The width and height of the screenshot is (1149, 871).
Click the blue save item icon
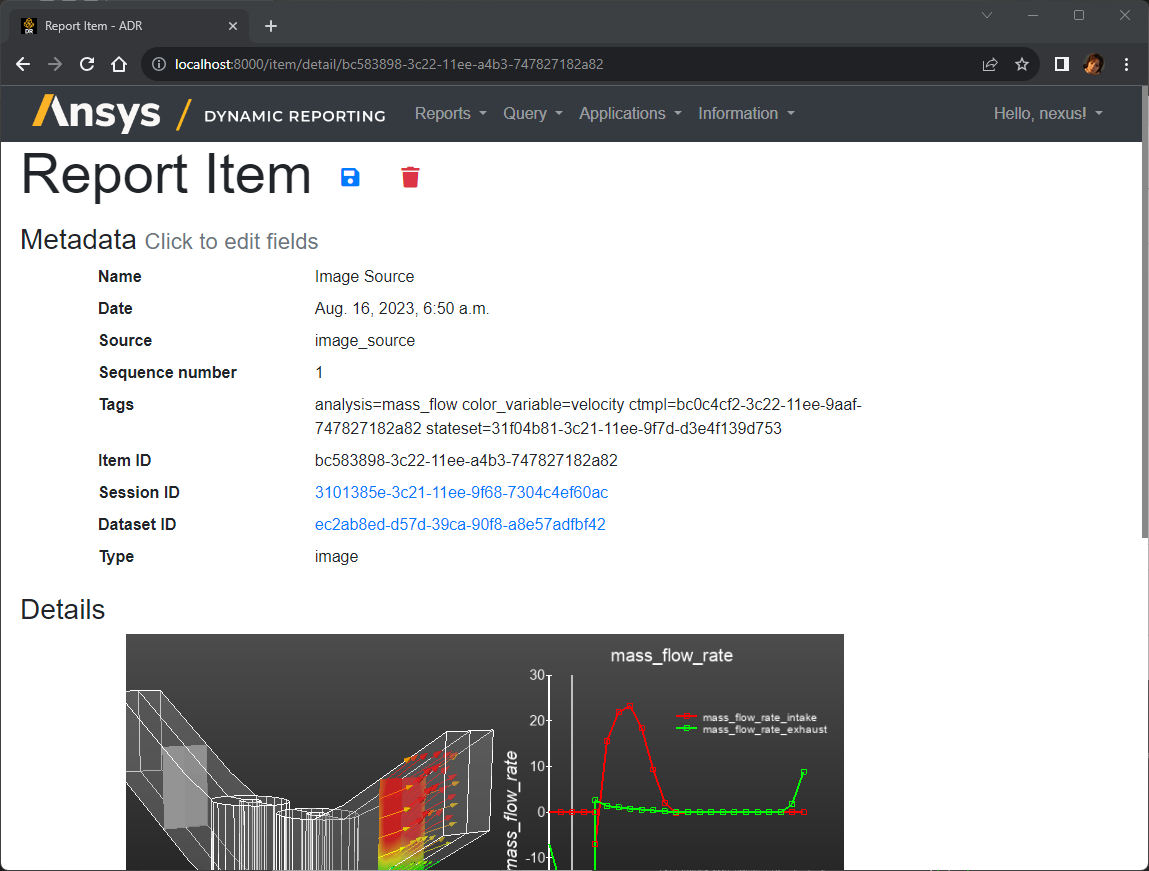click(x=350, y=177)
